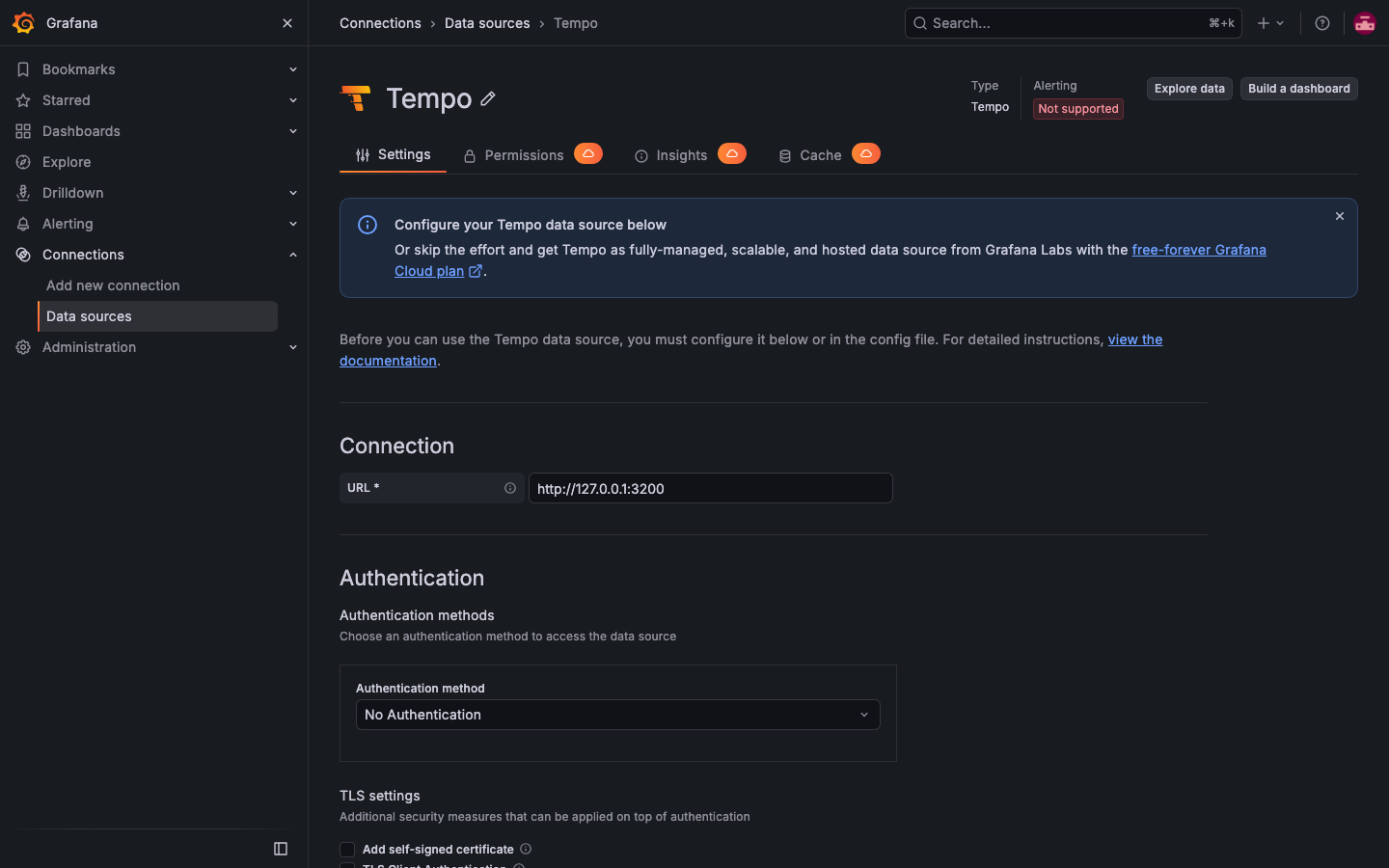The height and width of the screenshot is (868, 1389).
Task: Click the Permissions lock icon
Action: [x=470, y=156]
